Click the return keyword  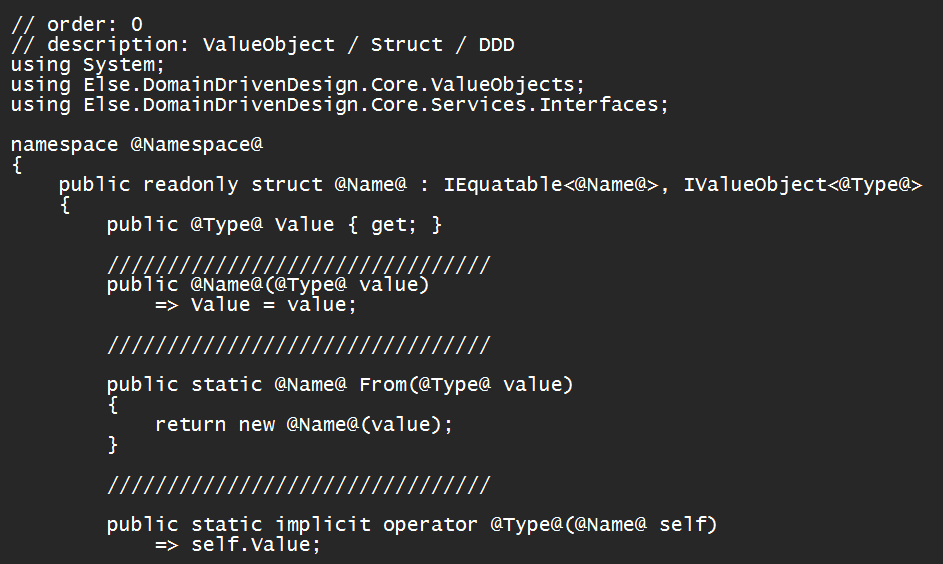[x=190, y=424]
